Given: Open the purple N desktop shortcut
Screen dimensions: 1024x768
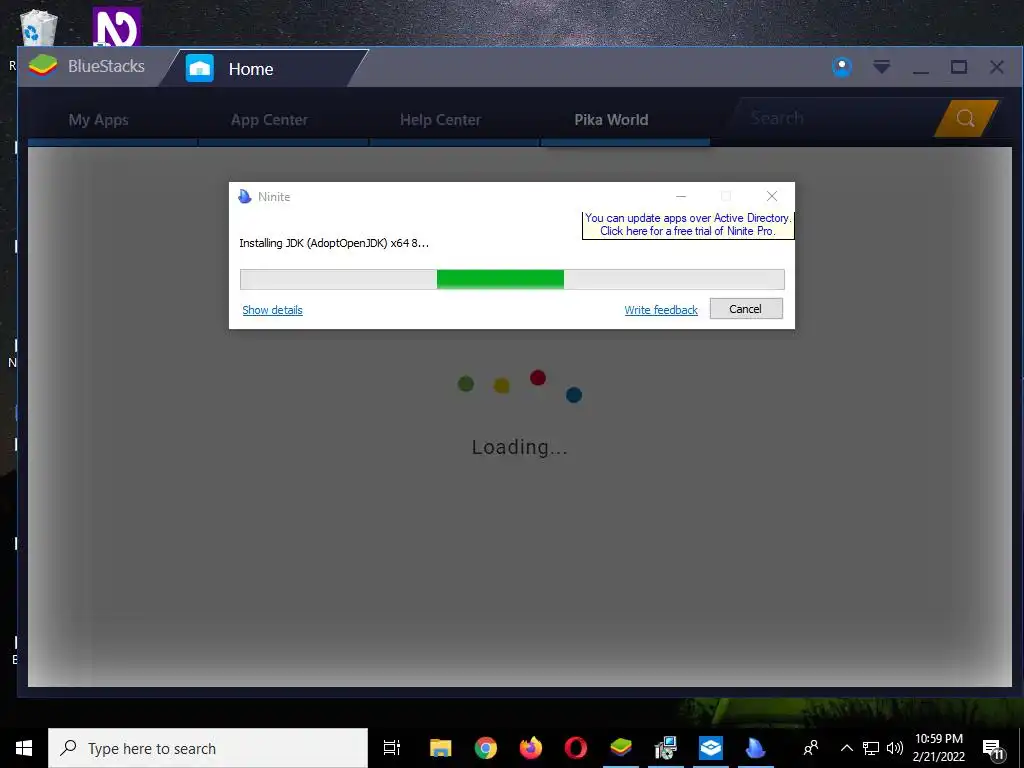Looking at the screenshot, I should 117,27.
